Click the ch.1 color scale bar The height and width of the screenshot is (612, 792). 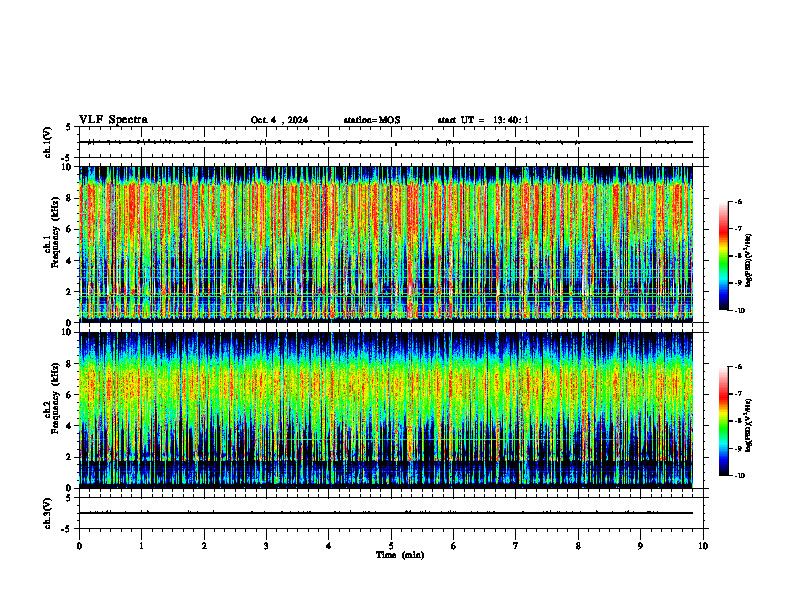point(723,256)
